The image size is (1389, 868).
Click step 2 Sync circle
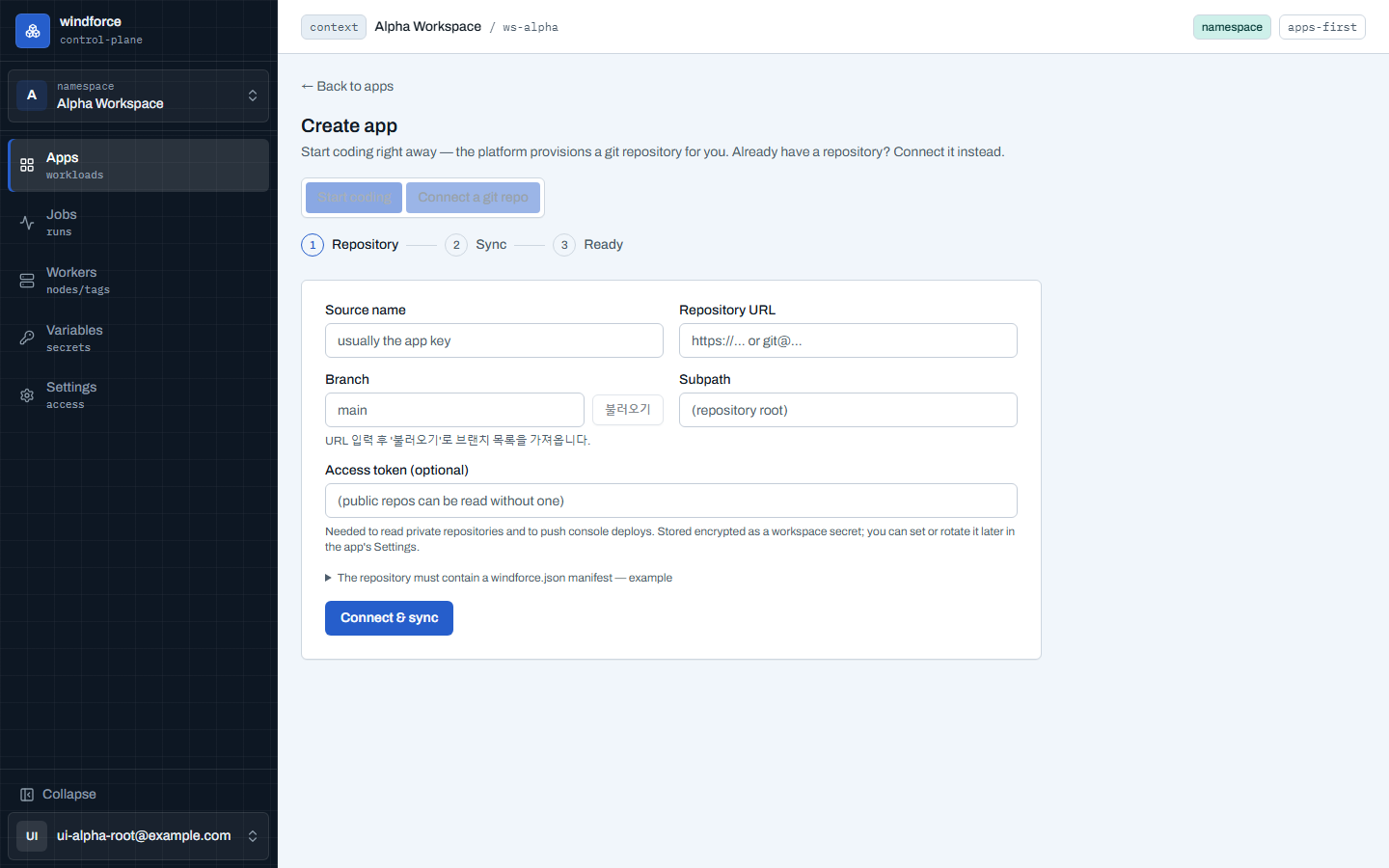[456, 245]
